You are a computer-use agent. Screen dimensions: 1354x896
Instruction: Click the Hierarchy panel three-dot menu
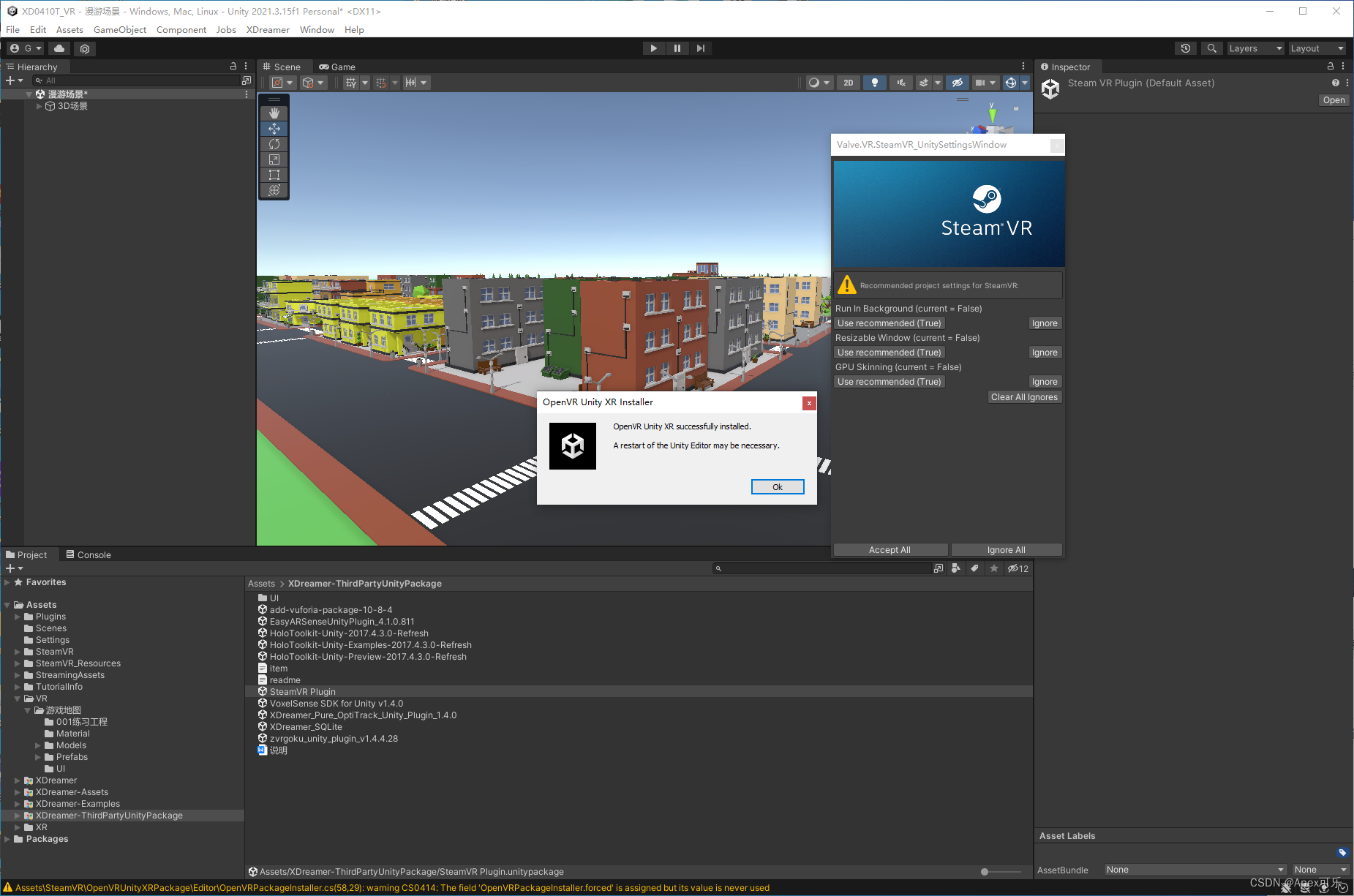[246, 66]
